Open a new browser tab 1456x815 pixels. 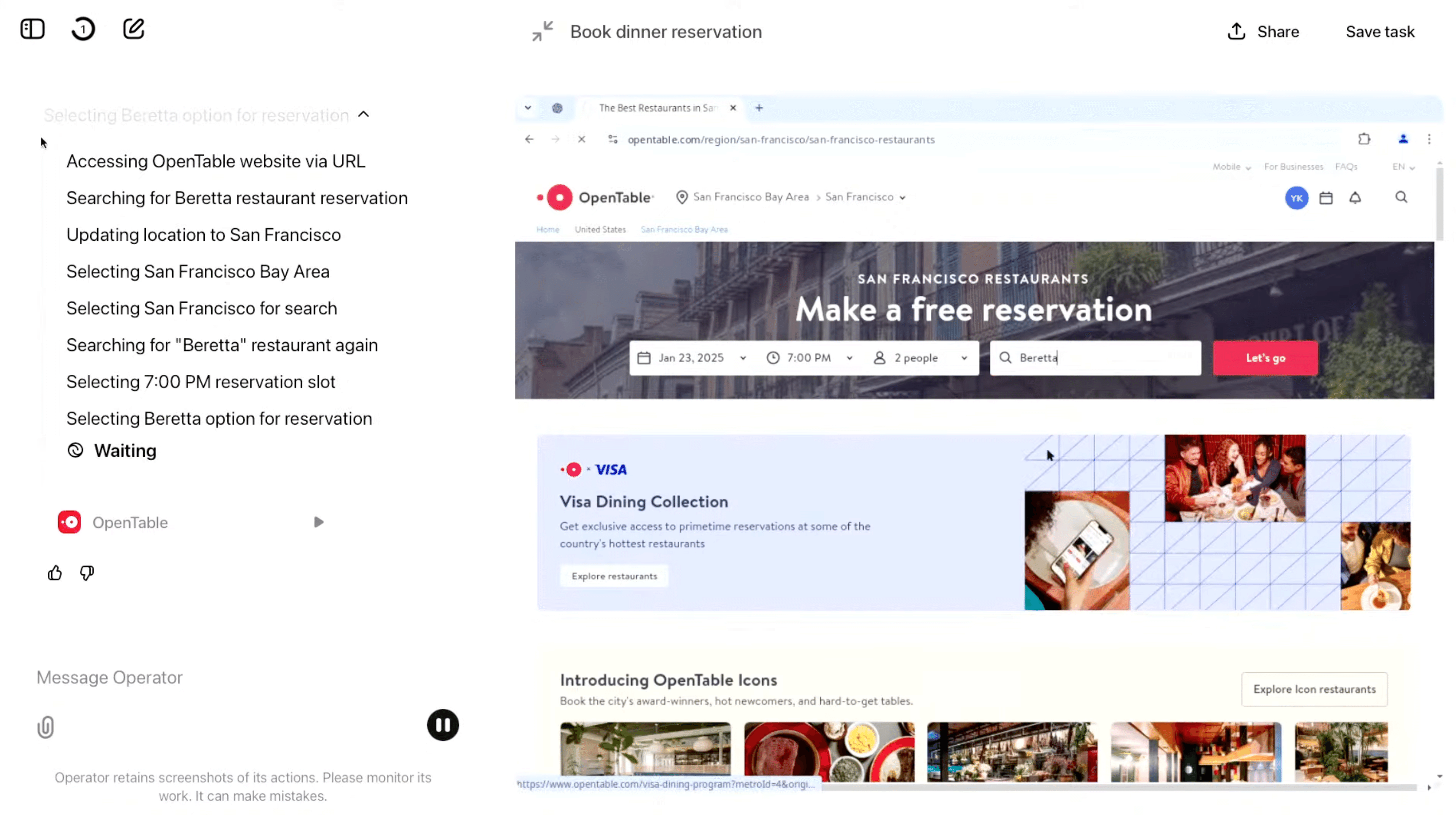click(x=759, y=108)
